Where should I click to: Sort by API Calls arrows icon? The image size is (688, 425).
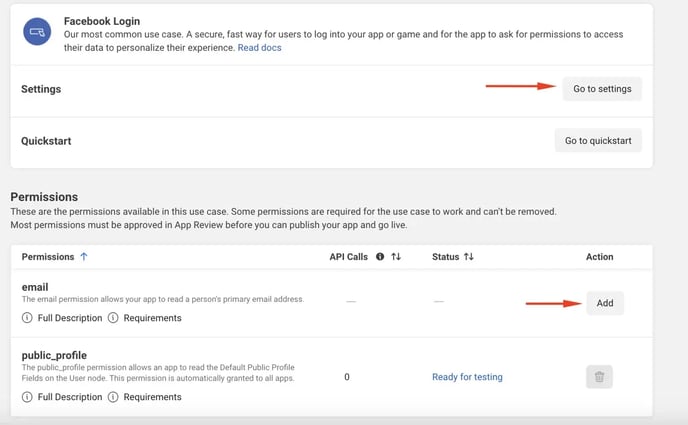tap(396, 257)
